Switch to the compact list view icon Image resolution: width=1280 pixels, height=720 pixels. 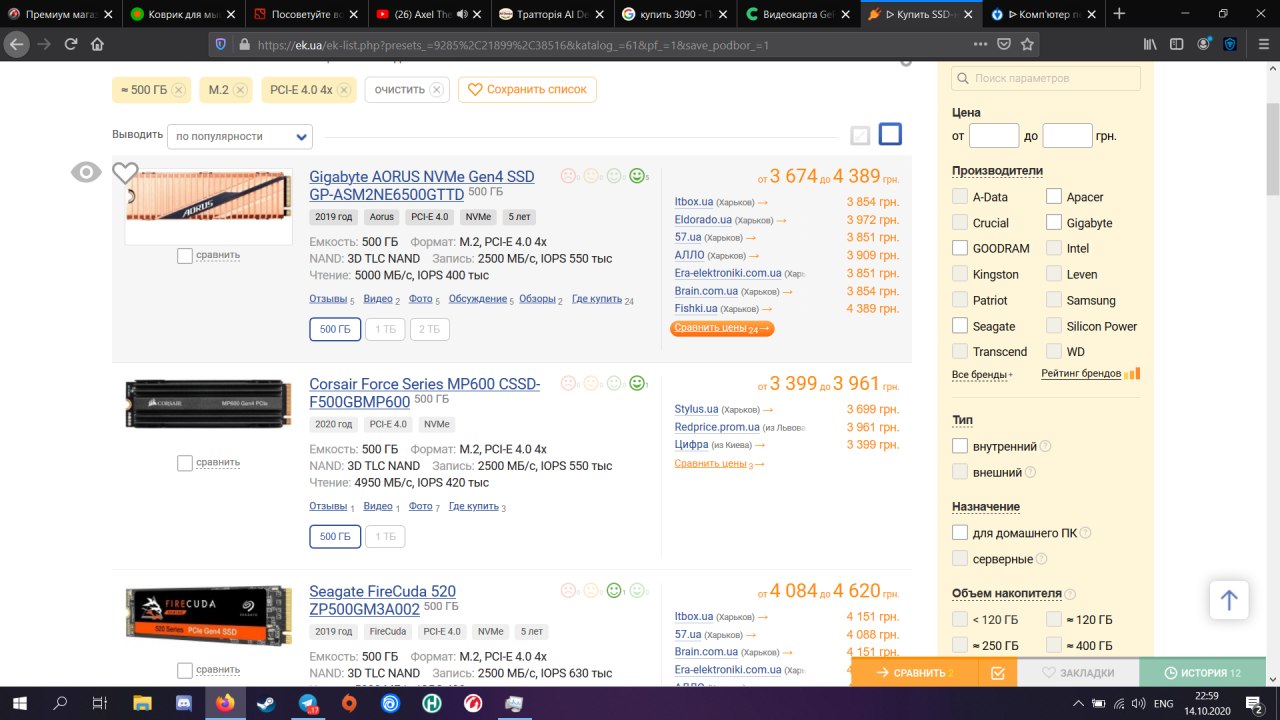click(x=860, y=136)
